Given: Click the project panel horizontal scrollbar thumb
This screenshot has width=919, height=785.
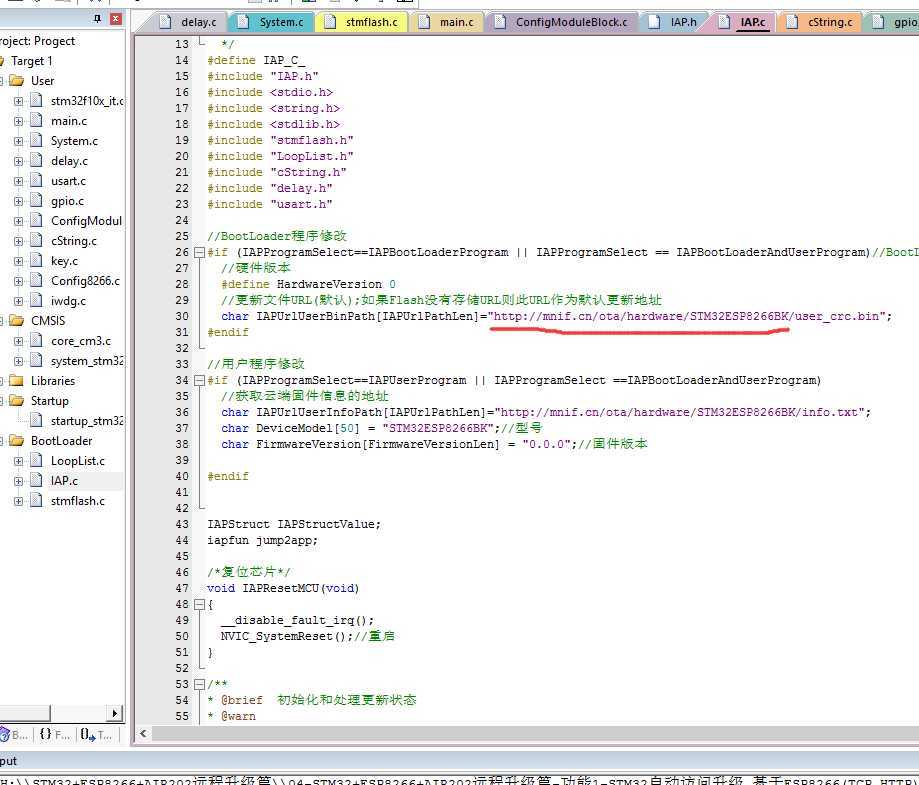Looking at the screenshot, I should pos(25,713).
